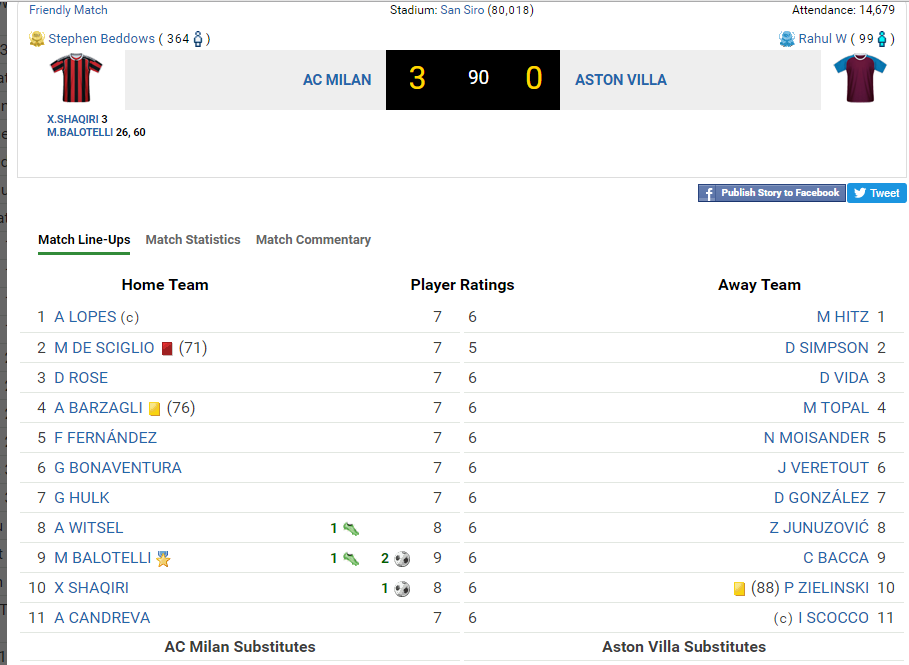This screenshot has height=665, width=909.
Task: Click the Aston Villa claret jersey icon
Action: click(x=859, y=79)
